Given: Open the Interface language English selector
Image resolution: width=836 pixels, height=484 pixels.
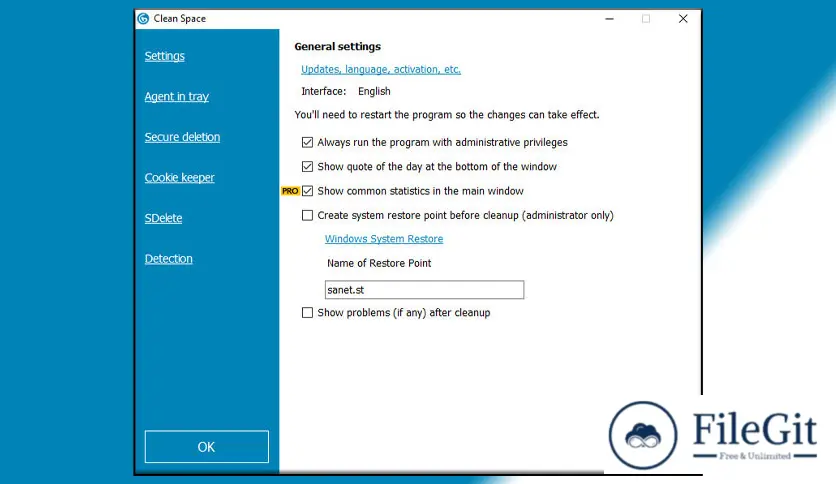Looking at the screenshot, I should pyautogui.click(x=374, y=91).
